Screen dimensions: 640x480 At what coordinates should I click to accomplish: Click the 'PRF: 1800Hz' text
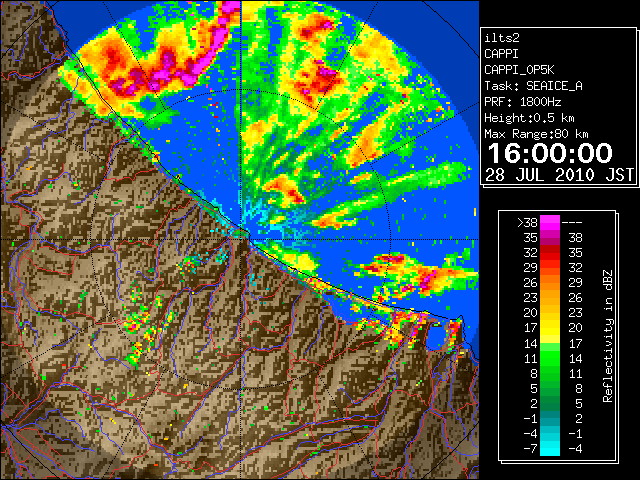(522, 102)
